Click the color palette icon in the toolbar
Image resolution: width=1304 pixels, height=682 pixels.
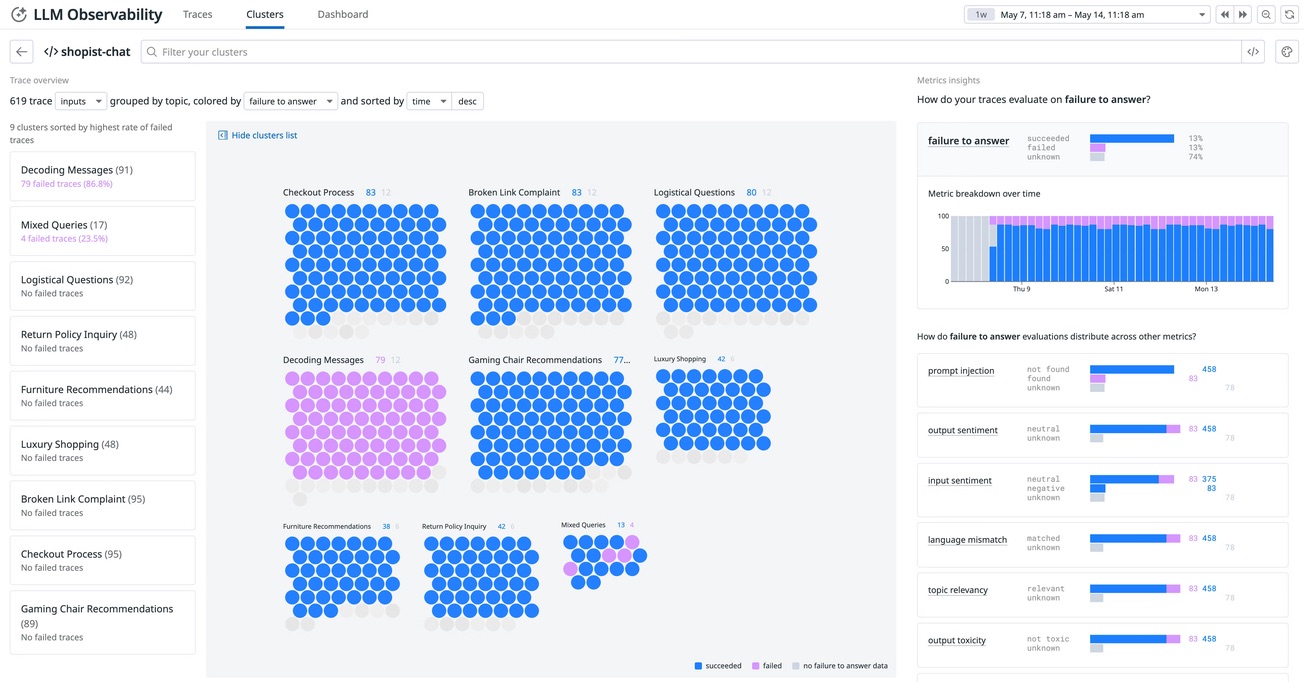click(1286, 50)
